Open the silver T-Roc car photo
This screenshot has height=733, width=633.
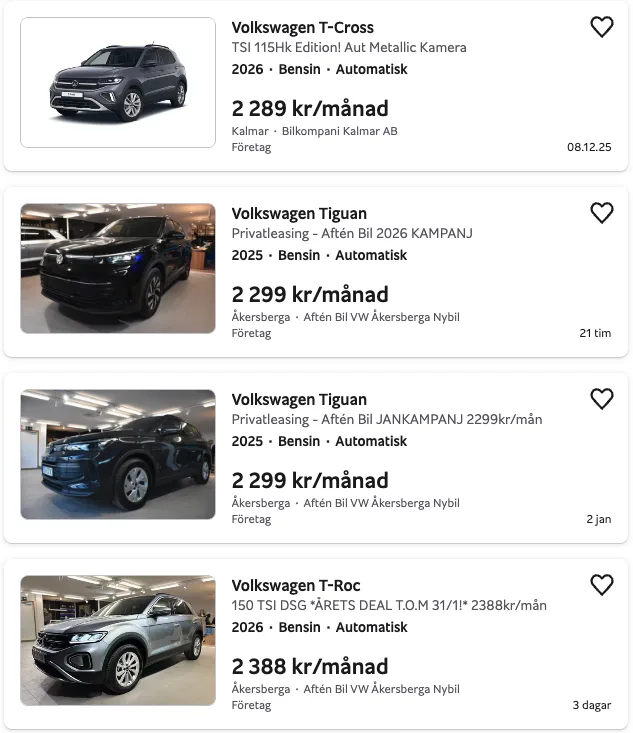pyautogui.click(x=118, y=641)
